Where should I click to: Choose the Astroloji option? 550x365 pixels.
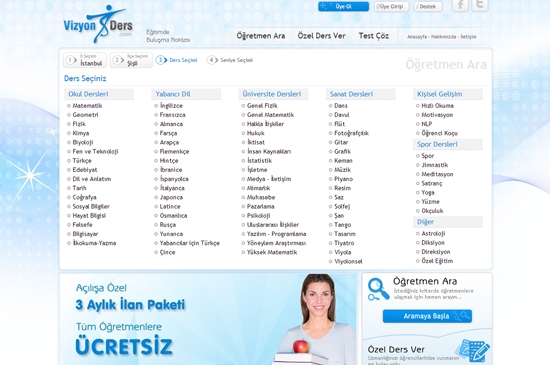433,234
